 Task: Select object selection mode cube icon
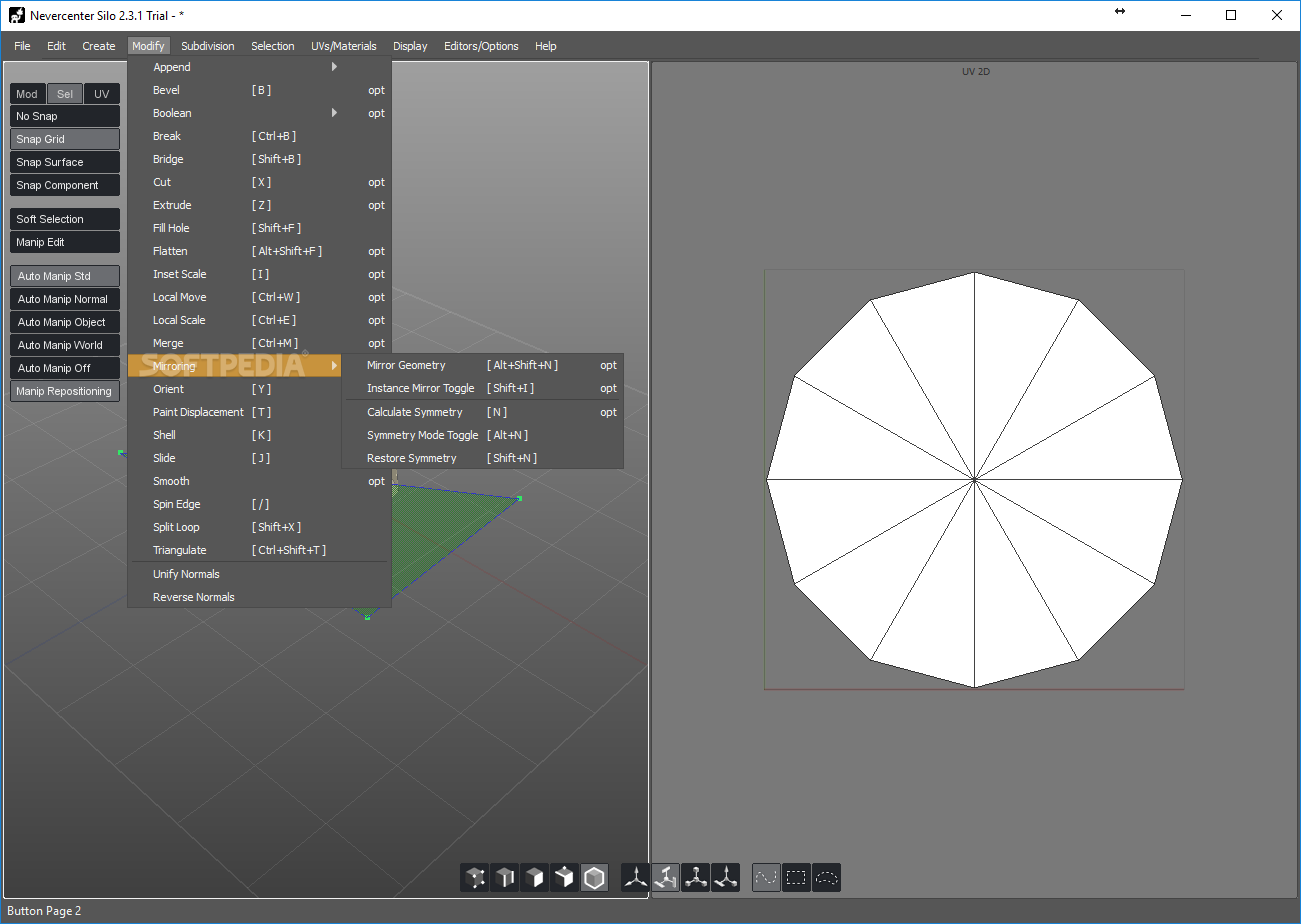coord(594,878)
